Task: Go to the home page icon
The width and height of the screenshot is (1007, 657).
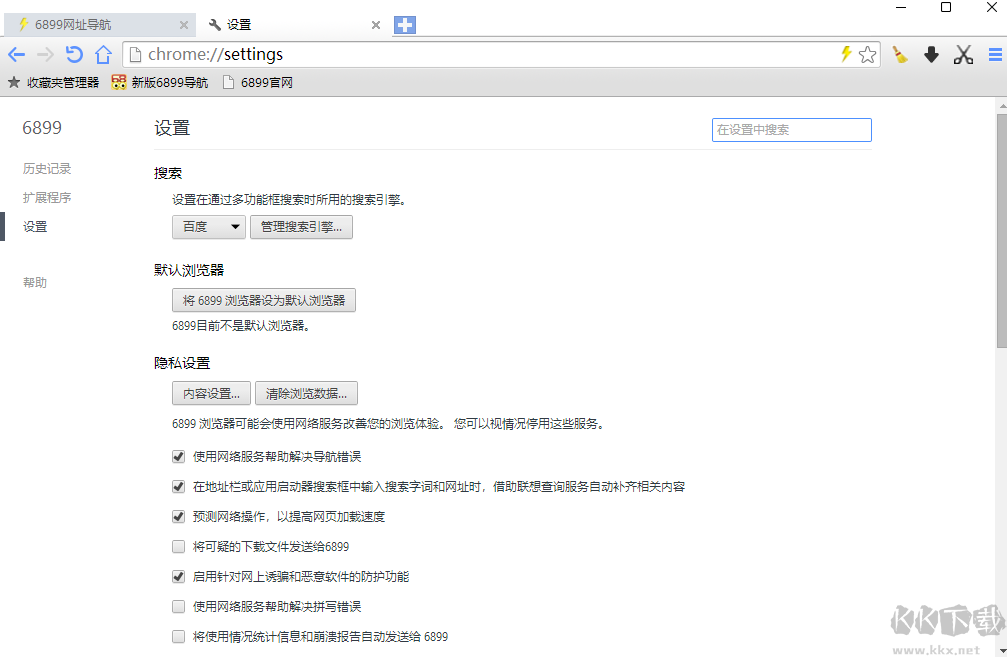Action: 103,55
